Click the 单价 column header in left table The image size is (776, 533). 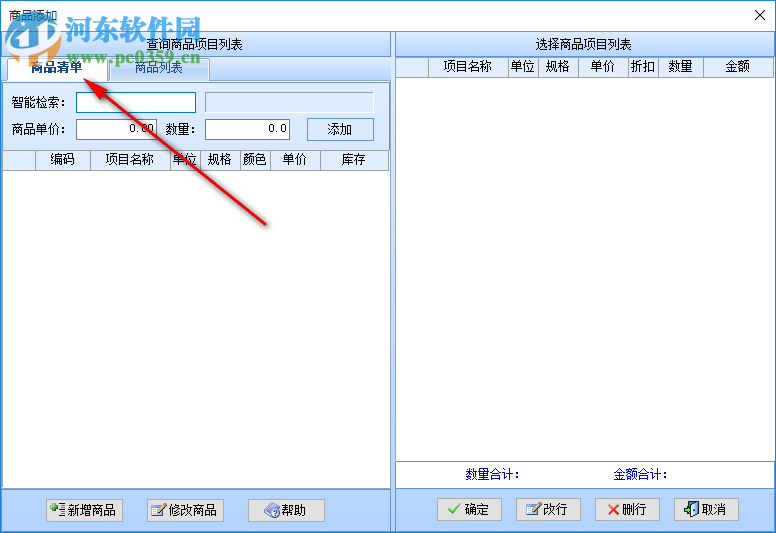pyautogui.click(x=295, y=160)
